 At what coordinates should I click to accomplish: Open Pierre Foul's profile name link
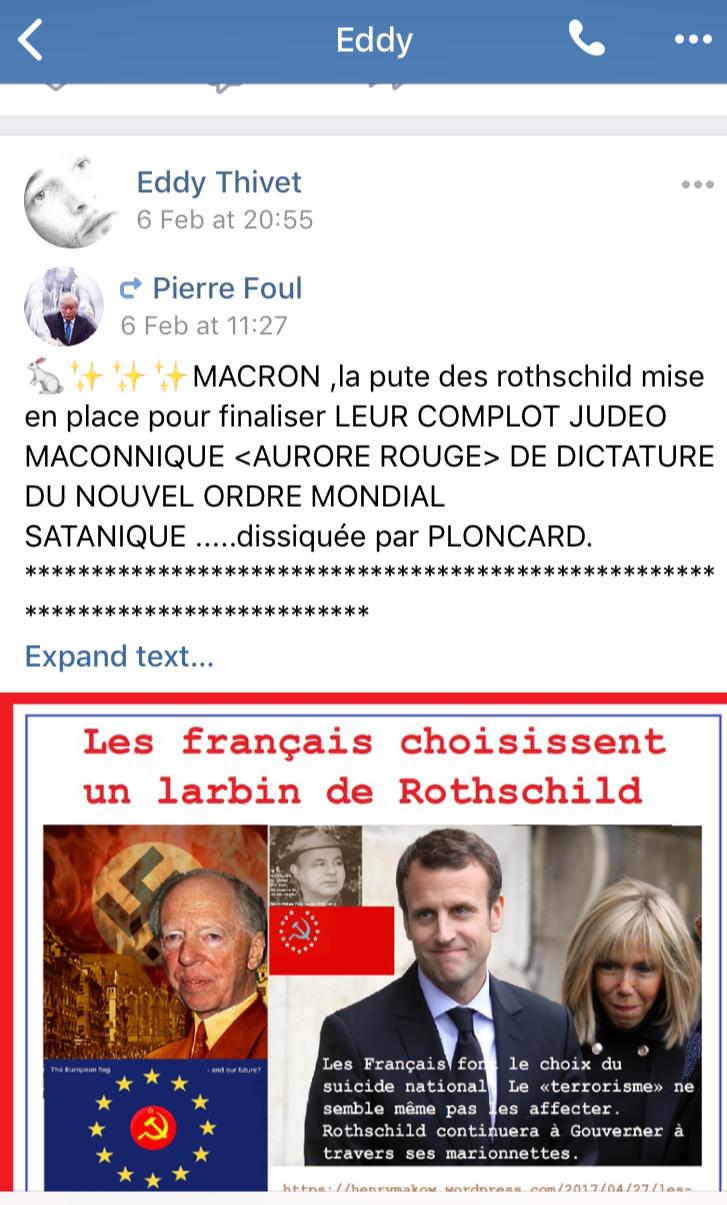pos(227,289)
